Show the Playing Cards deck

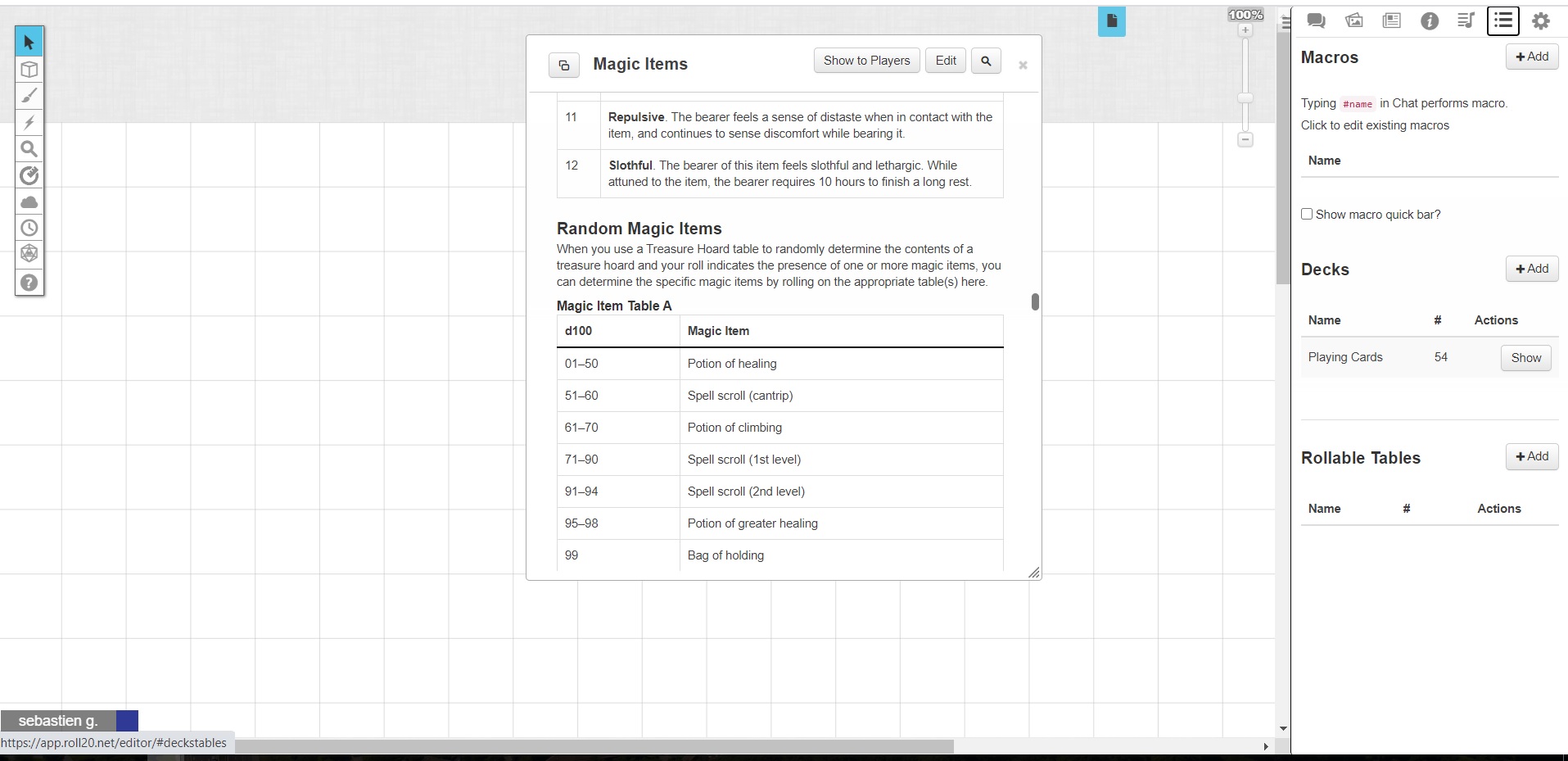coord(1525,358)
